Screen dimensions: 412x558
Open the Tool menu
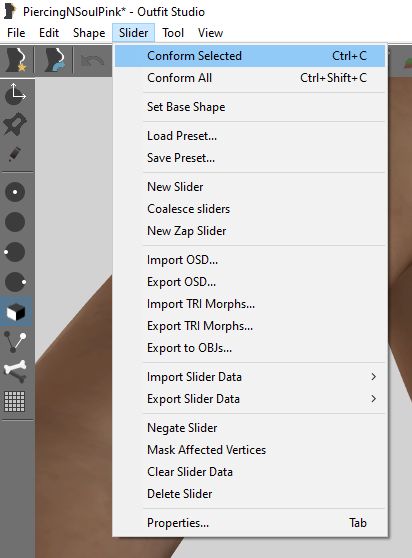(x=173, y=33)
